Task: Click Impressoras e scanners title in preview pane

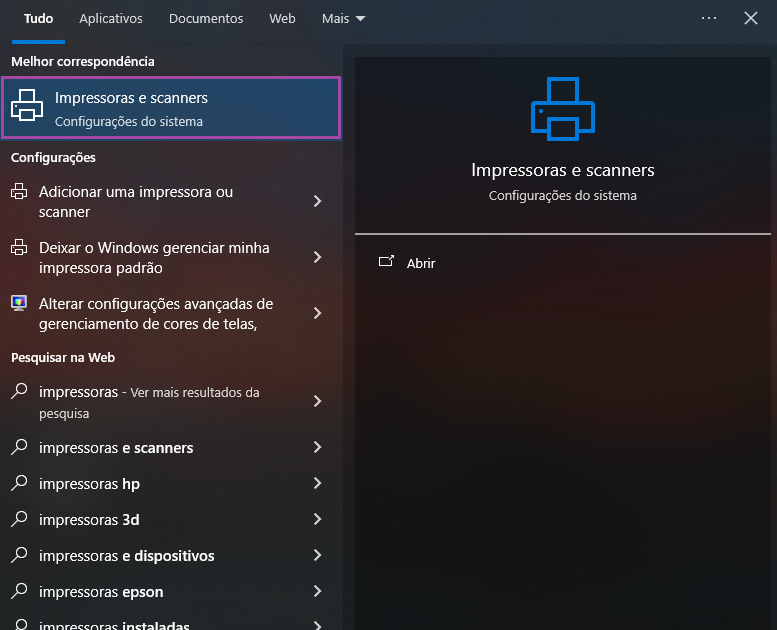Action: click(x=562, y=170)
